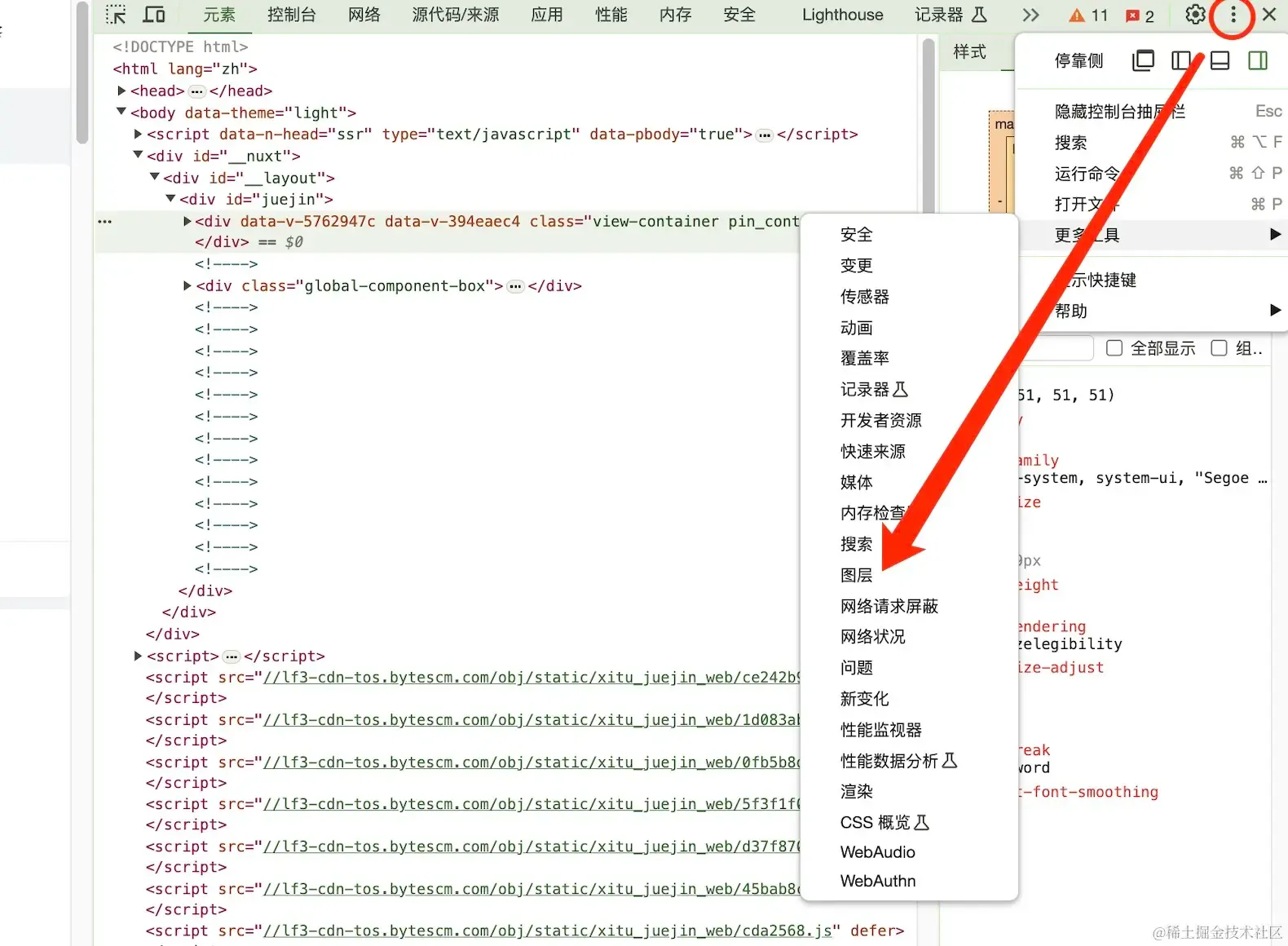
Task: Choose 性能监视器 from more tools submenu
Action: pos(909,730)
